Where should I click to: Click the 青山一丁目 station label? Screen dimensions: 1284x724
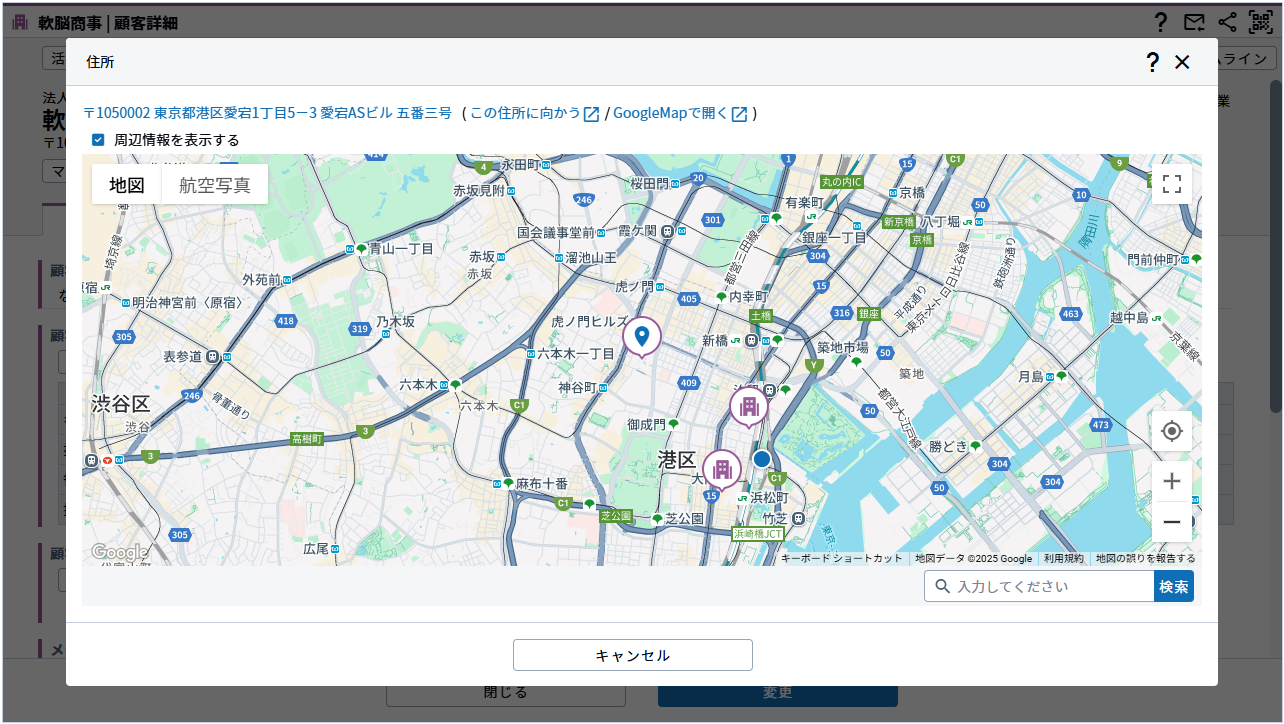[x=401, y=248]
